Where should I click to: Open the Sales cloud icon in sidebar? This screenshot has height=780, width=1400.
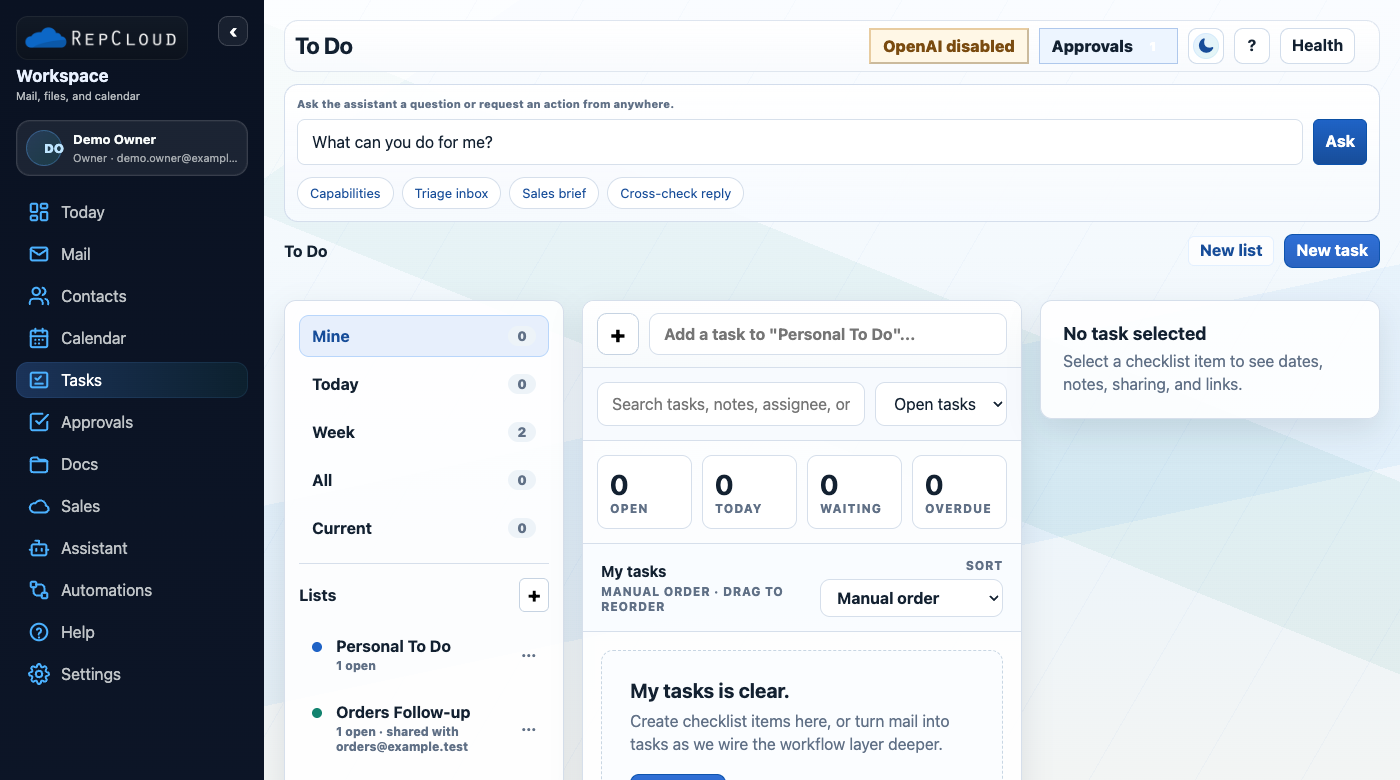pyautogui.click(x=39, y=506)
